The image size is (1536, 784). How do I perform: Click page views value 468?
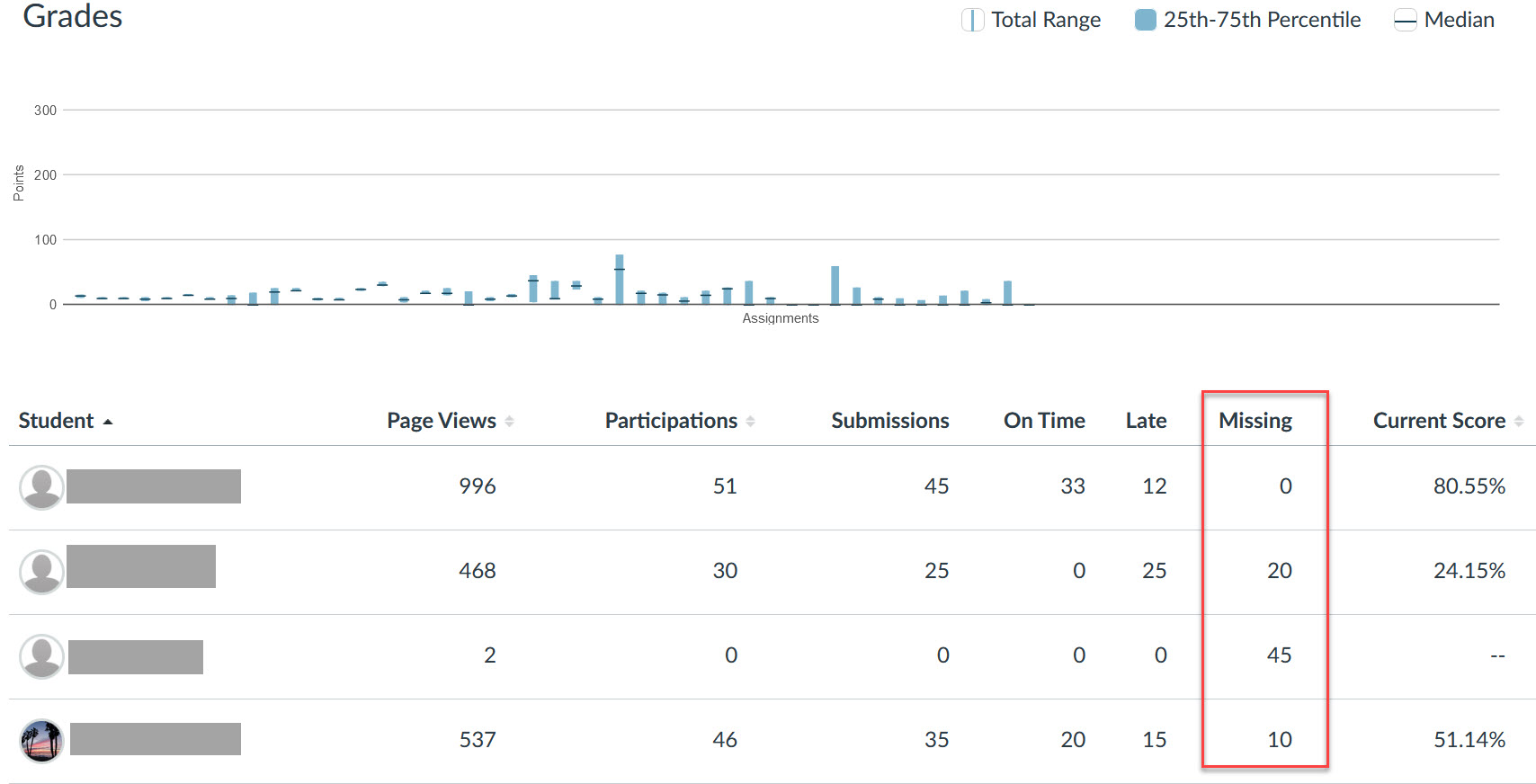477,571
